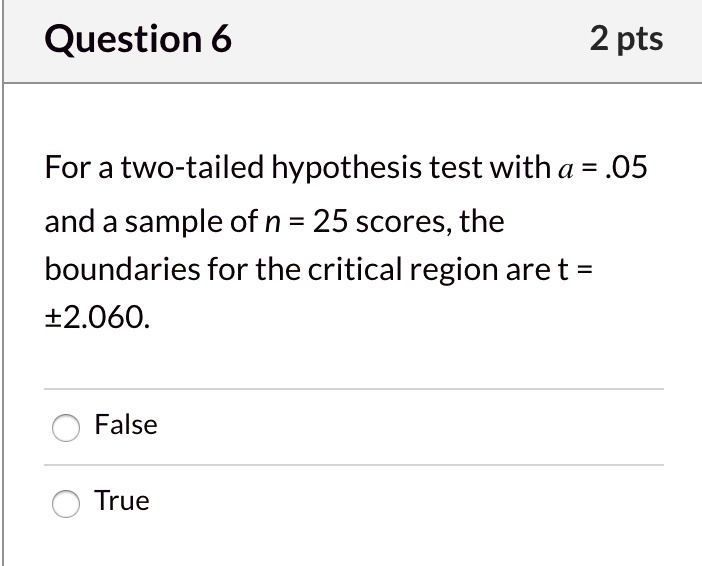Click the "Question 6" heading
This screenshot has width=702, height=566.
tap(139, 40)
